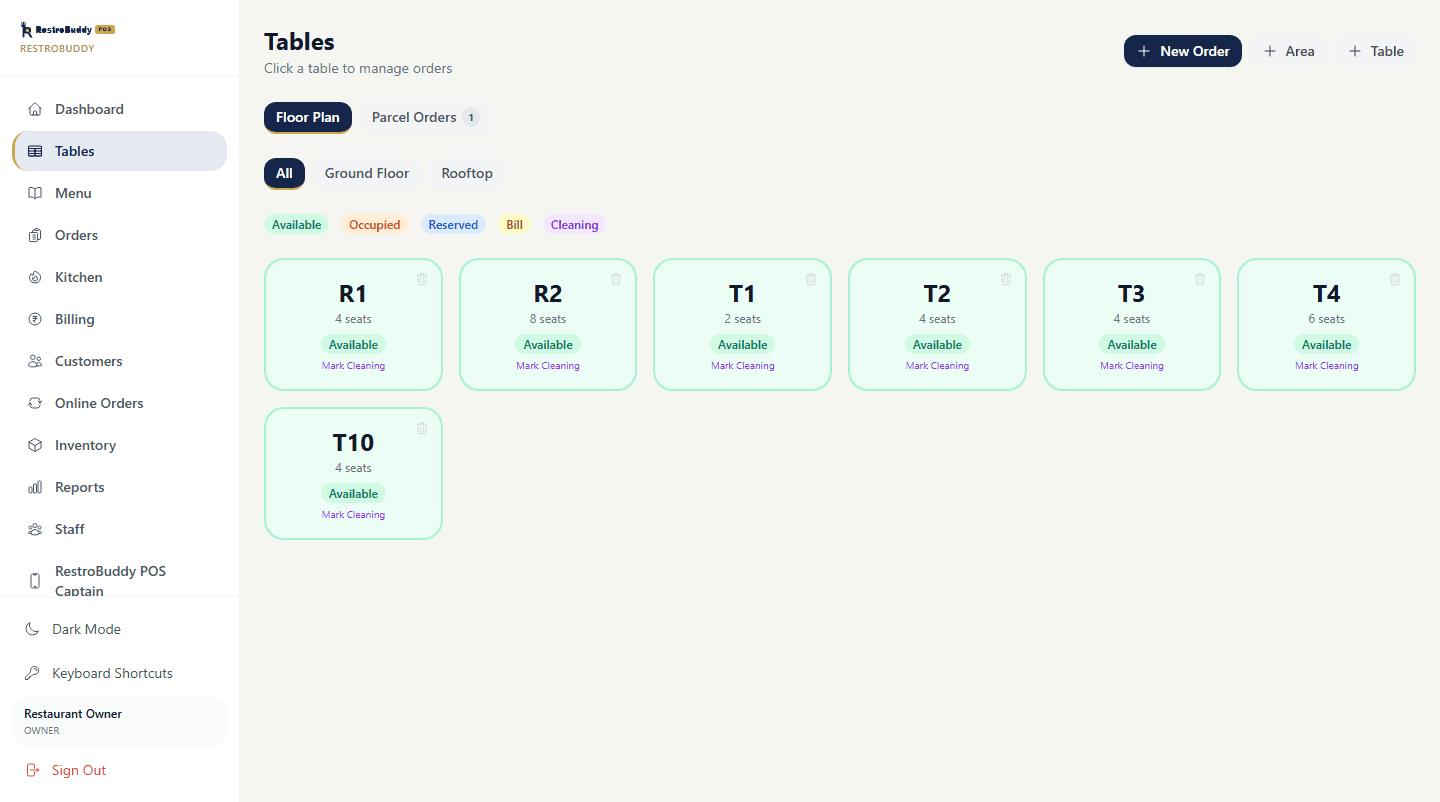Delete table T10 using its trash icon
The image size is (1440, 802).
[x=422, y=428]
